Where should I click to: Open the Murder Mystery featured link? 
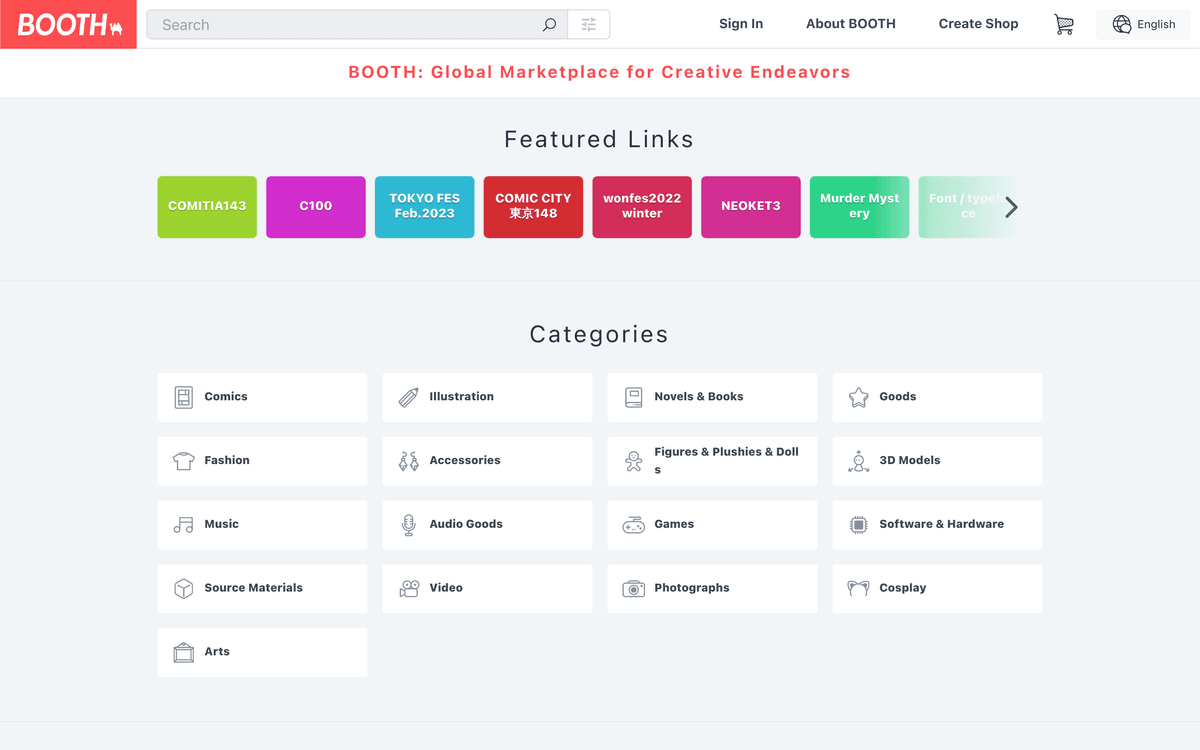click(x=860, y=207)
